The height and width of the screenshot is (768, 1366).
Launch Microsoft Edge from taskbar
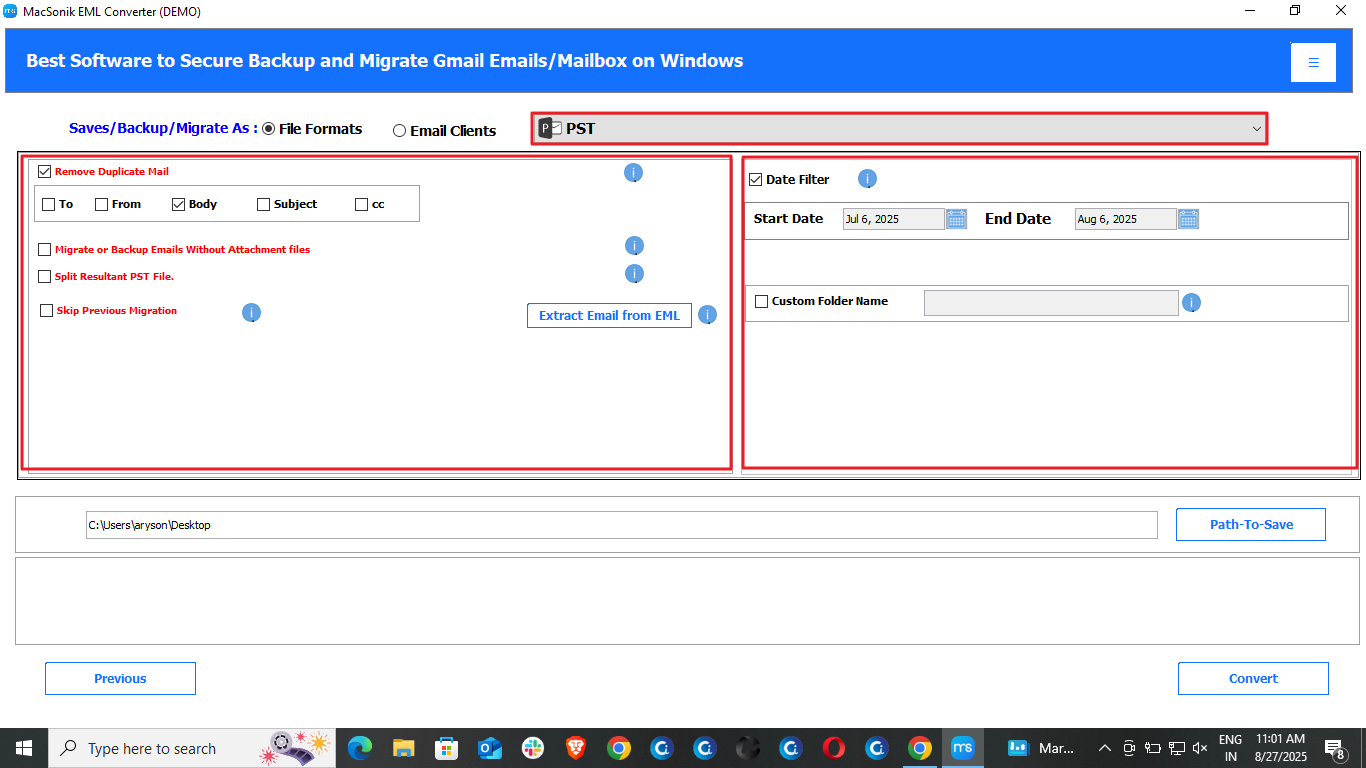point(360,748)
